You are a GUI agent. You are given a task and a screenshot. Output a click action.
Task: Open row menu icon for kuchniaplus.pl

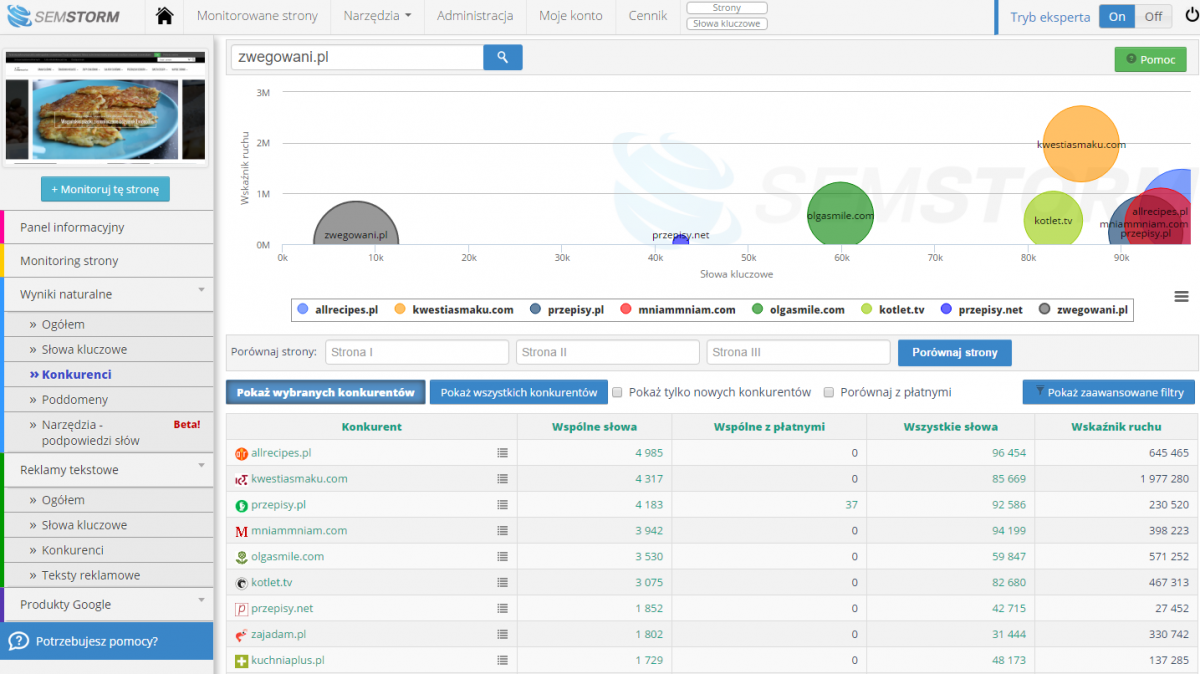[503, 661]
